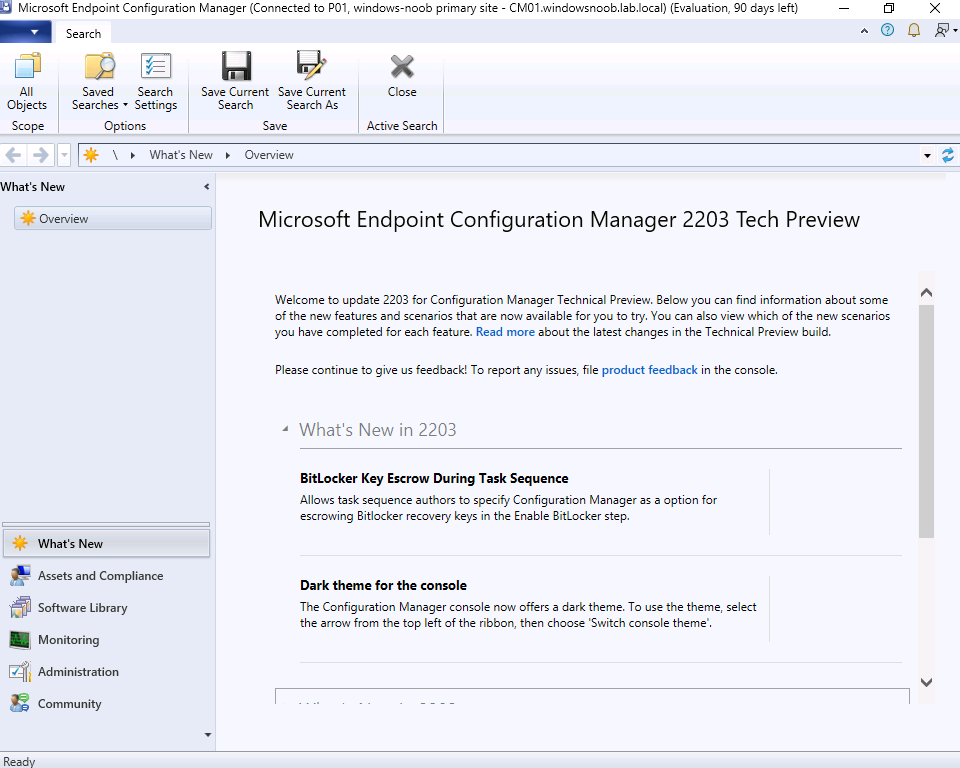The height and width of the screenshot is (768, 960).
Task: Open the notifications bell icon
Action: point(913,30)
